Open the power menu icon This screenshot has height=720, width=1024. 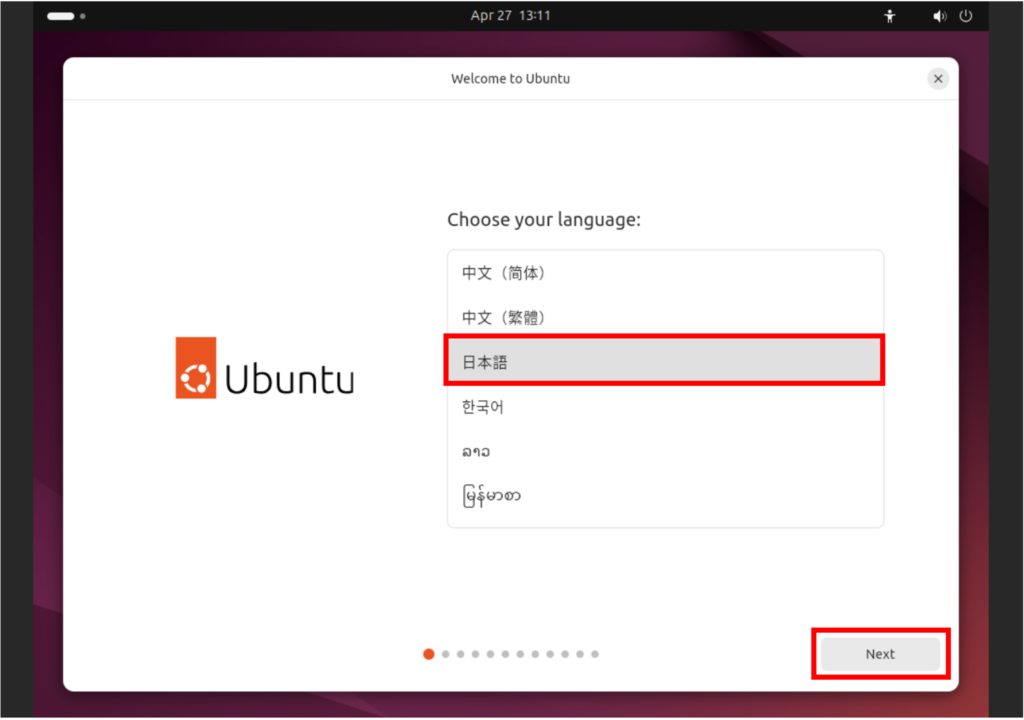966,16
